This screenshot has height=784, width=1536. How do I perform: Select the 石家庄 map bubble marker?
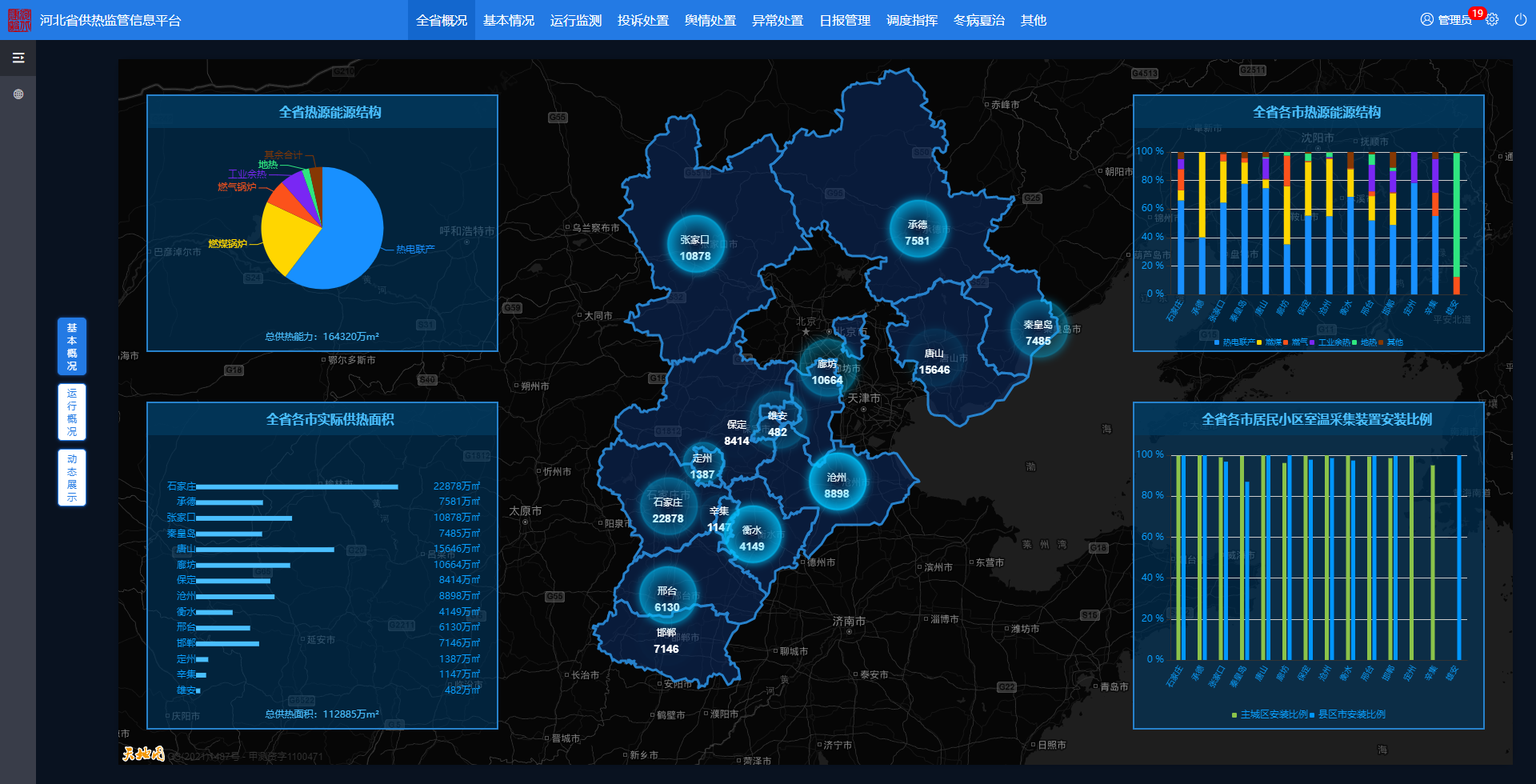point(667,508)
